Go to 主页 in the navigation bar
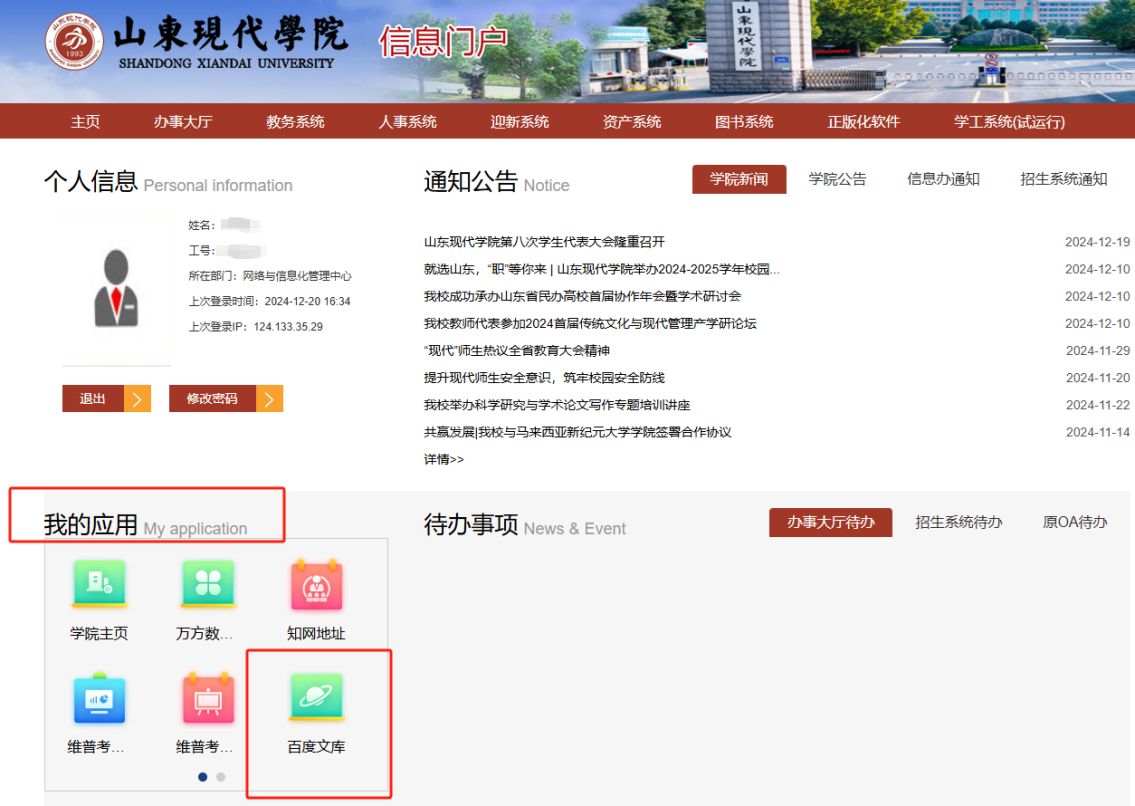 point(85,122)
